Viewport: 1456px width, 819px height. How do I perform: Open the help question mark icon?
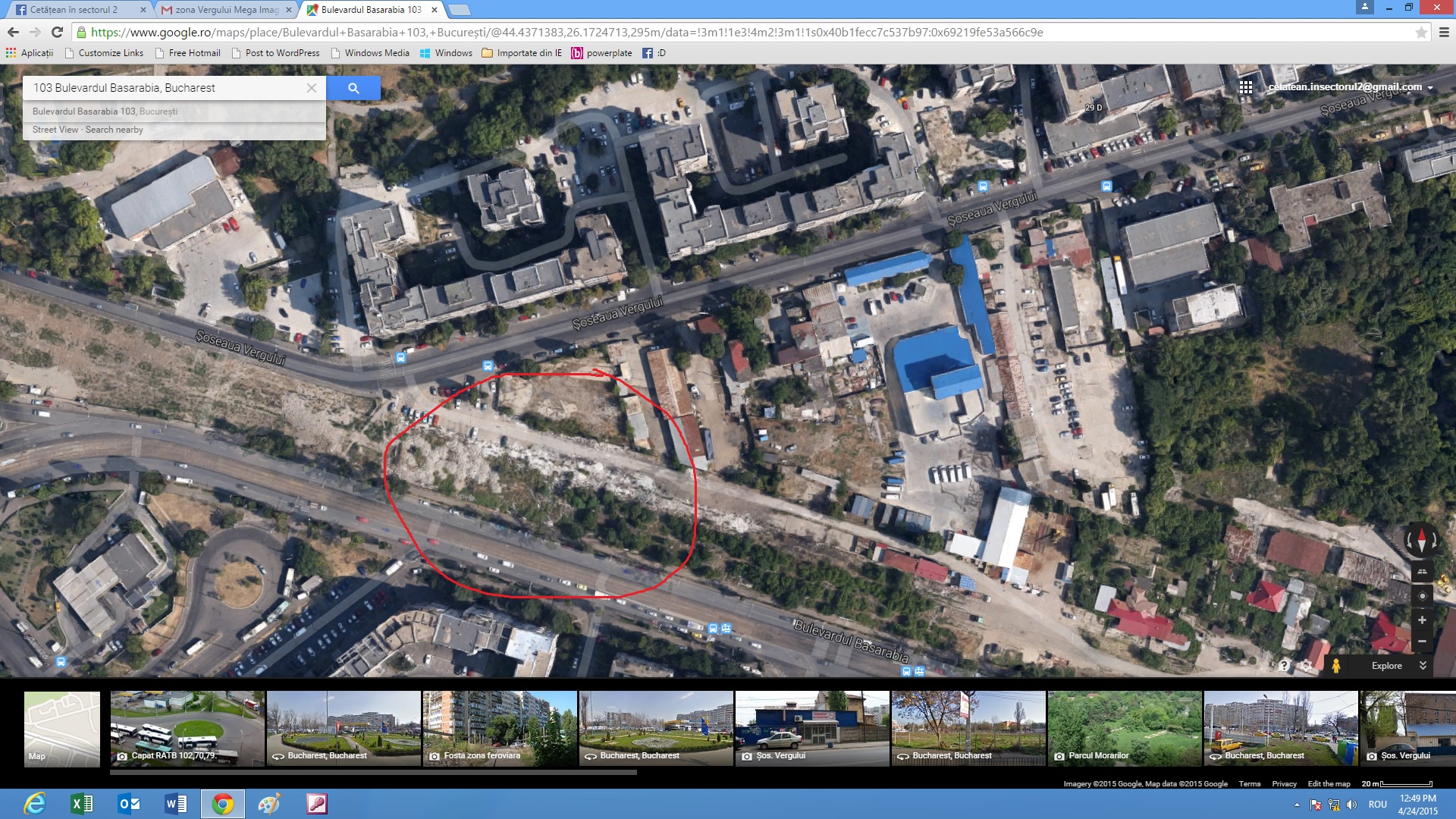tap(1283, 666)
